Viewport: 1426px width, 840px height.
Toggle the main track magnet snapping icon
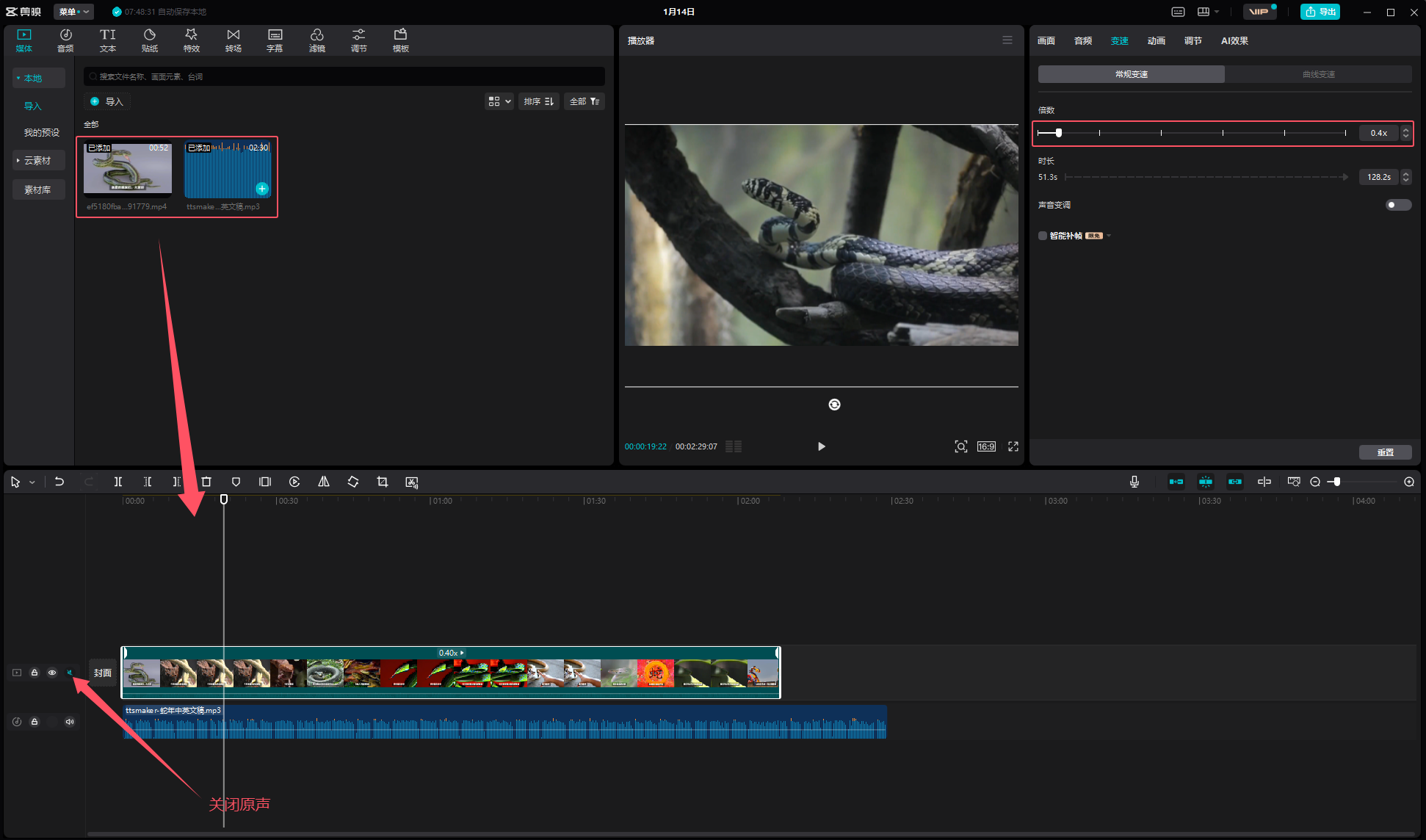click(1176, 482)
